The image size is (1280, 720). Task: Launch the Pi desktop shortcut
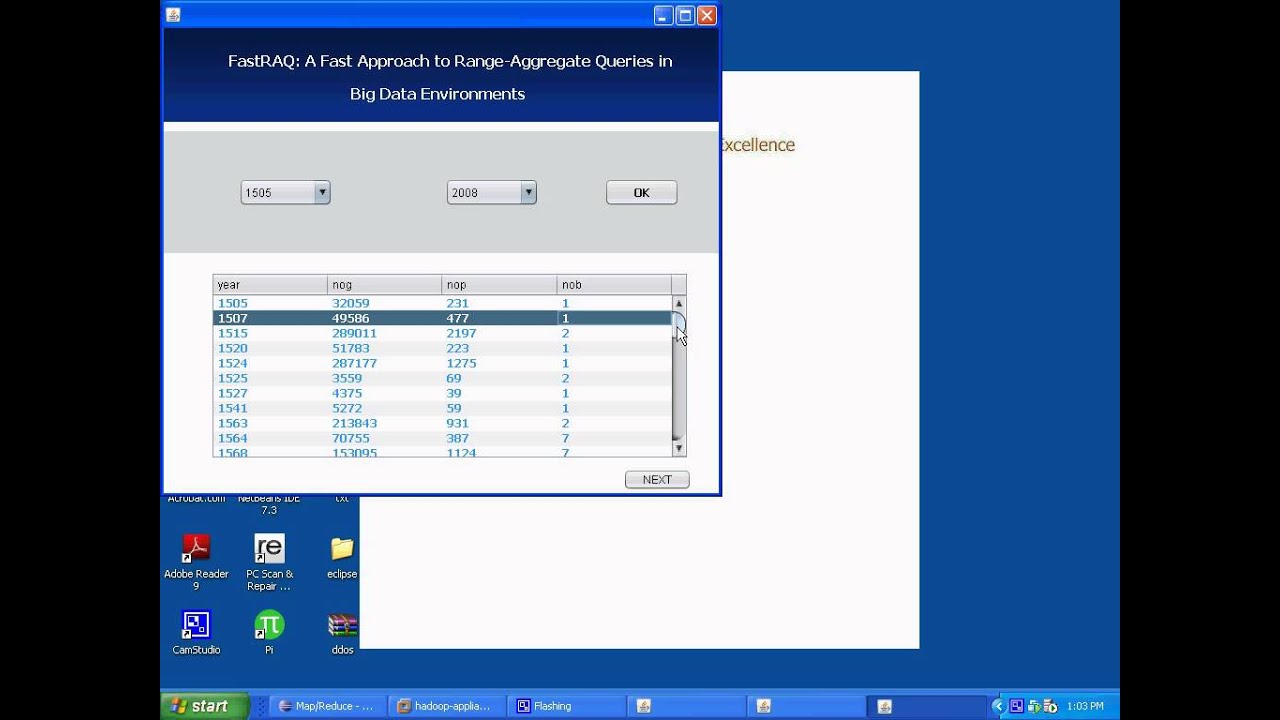click(x=269, y=633)
